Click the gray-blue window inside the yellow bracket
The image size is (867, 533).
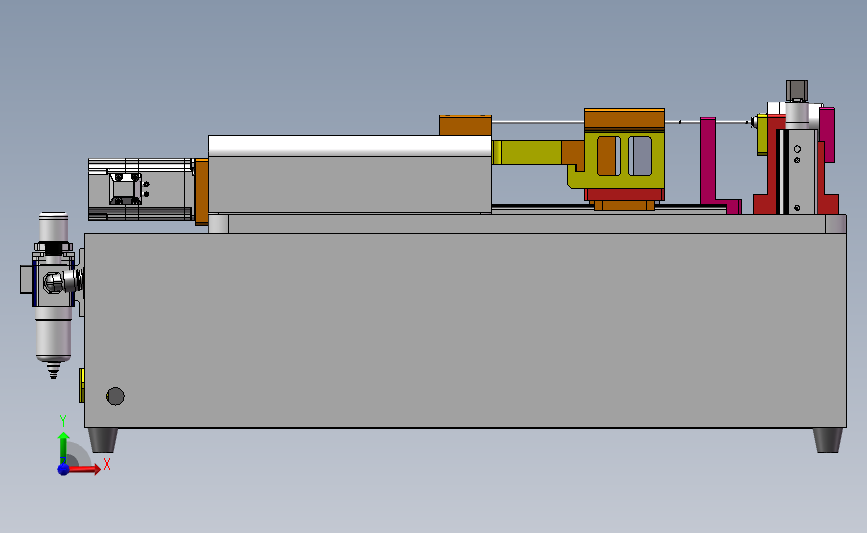point(640,156)
